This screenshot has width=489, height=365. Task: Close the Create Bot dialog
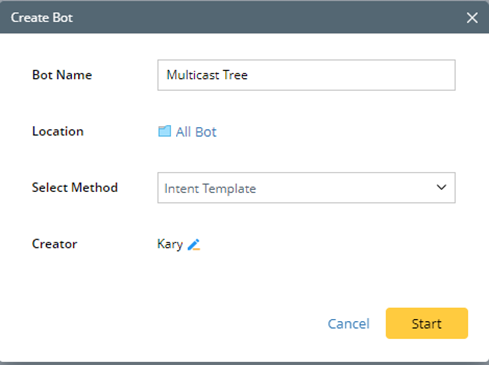tap(472, 18)
